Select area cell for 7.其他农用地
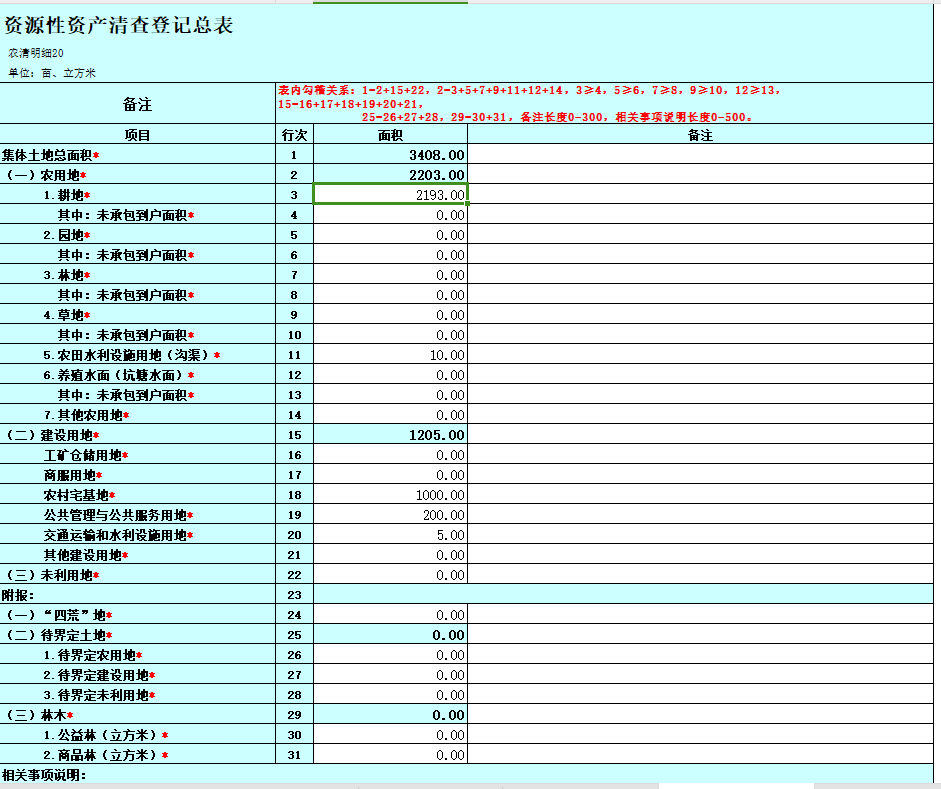This screenshot has height=789, width=941. click(x=390, y=415)
